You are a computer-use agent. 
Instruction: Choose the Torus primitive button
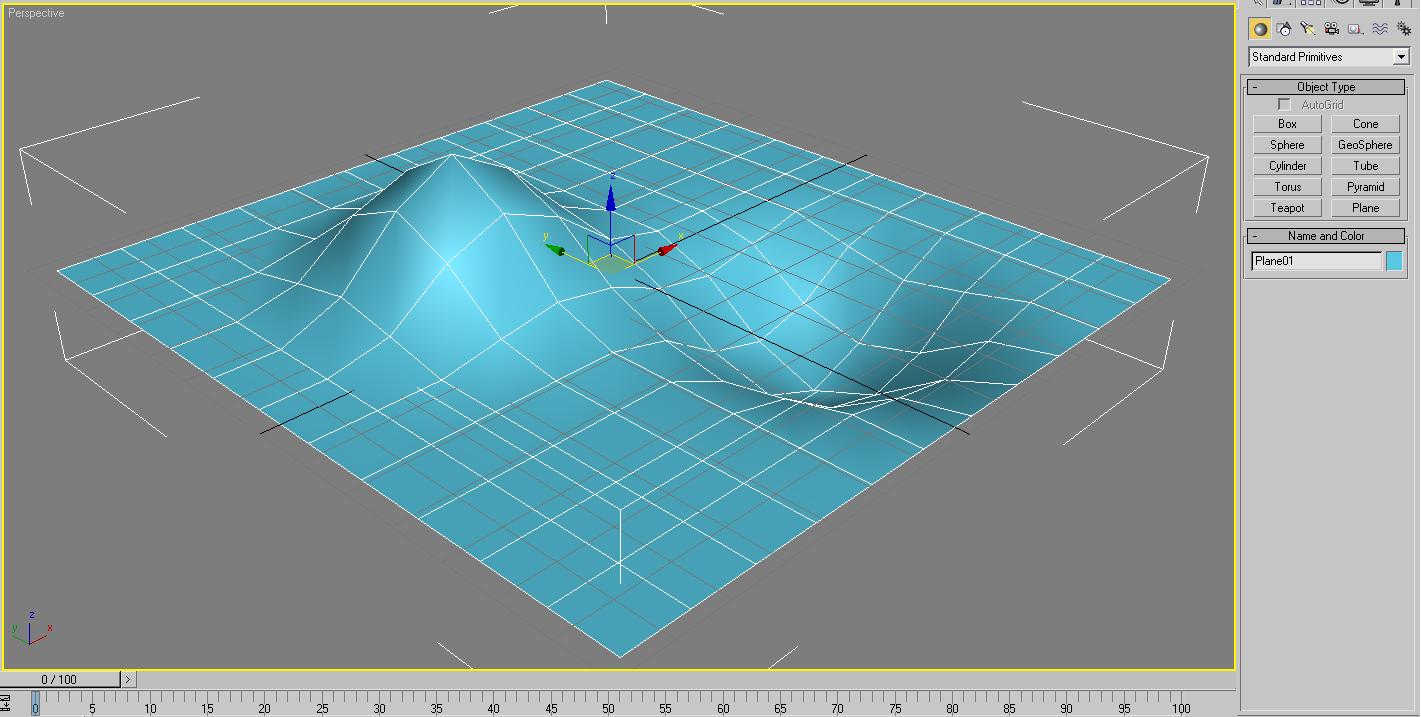tap(1287, 187)
